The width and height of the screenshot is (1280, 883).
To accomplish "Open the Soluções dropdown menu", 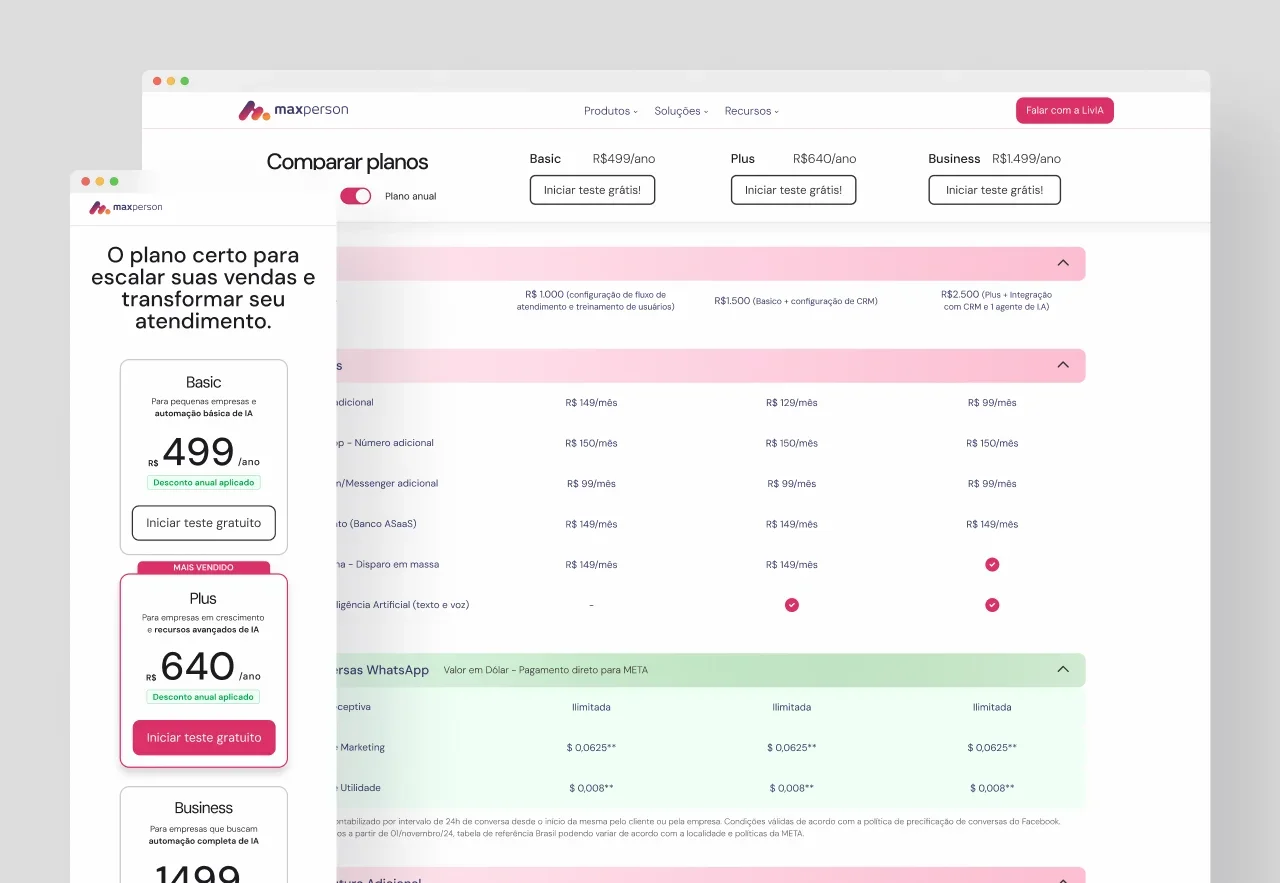I will click(x=681, y=111).
